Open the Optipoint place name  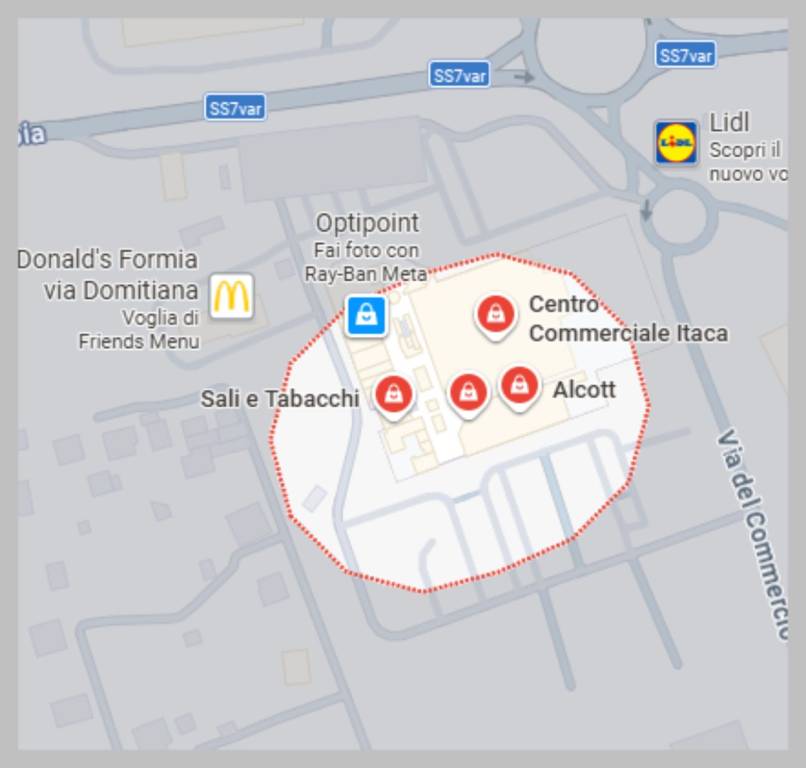click(367, 223)
